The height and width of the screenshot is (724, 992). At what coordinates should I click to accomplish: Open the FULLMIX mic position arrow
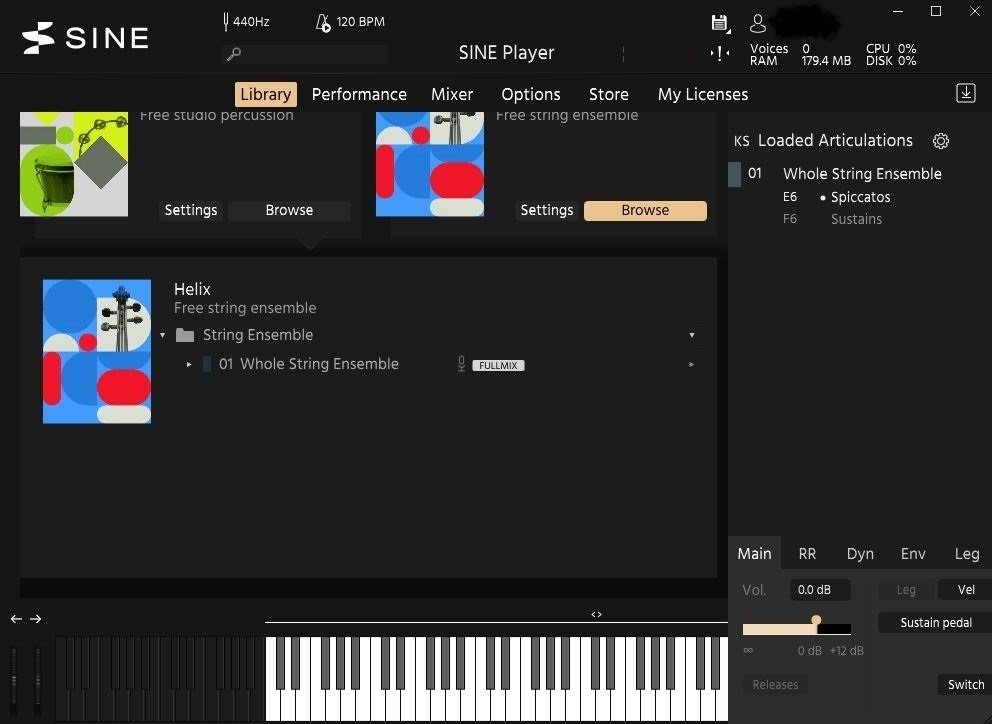coord(691,364)
